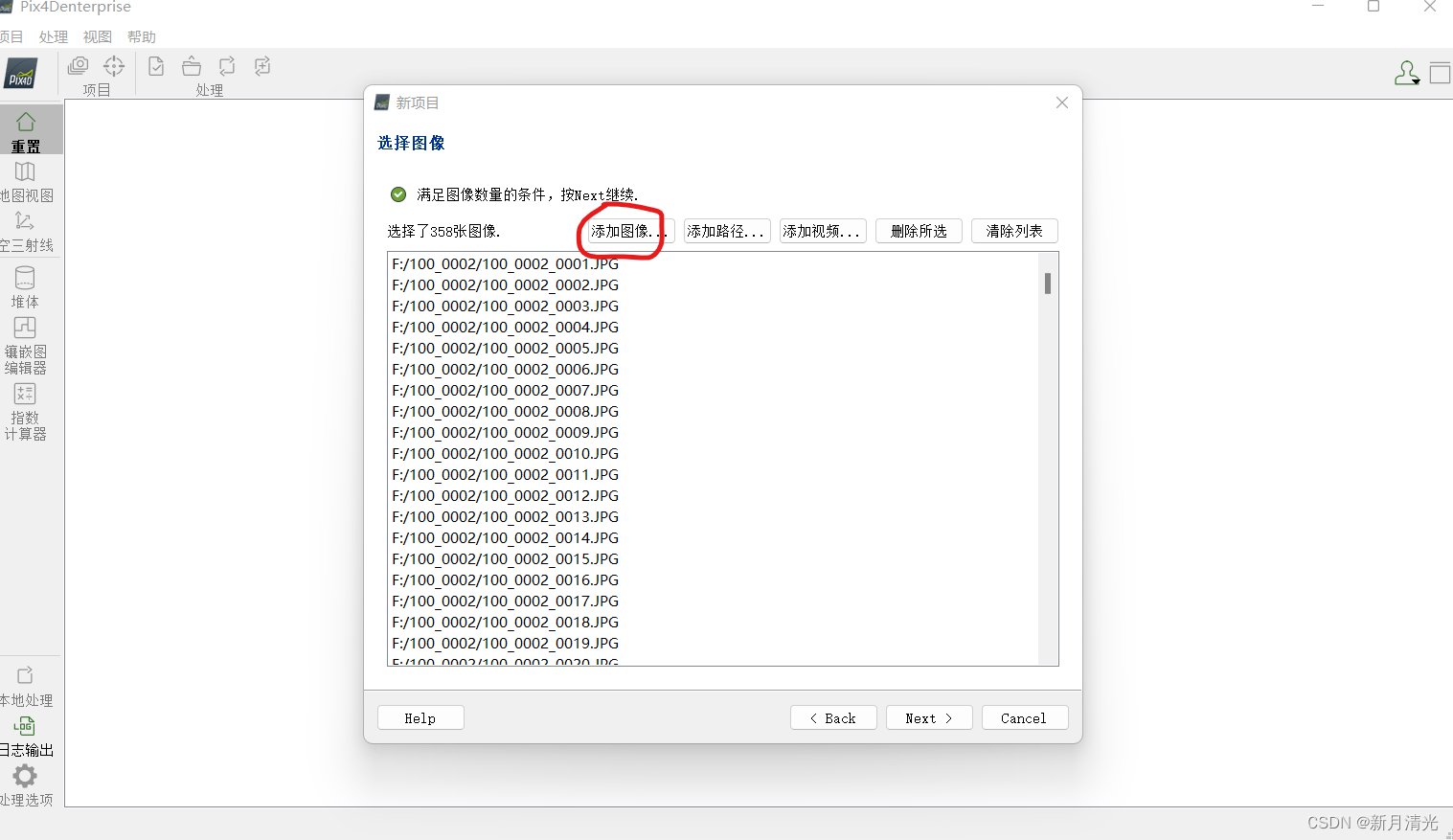Click the 删除所选 button
Image resolution: width=1453 pixels, height=840 pixels.
[x=919, y=231]
